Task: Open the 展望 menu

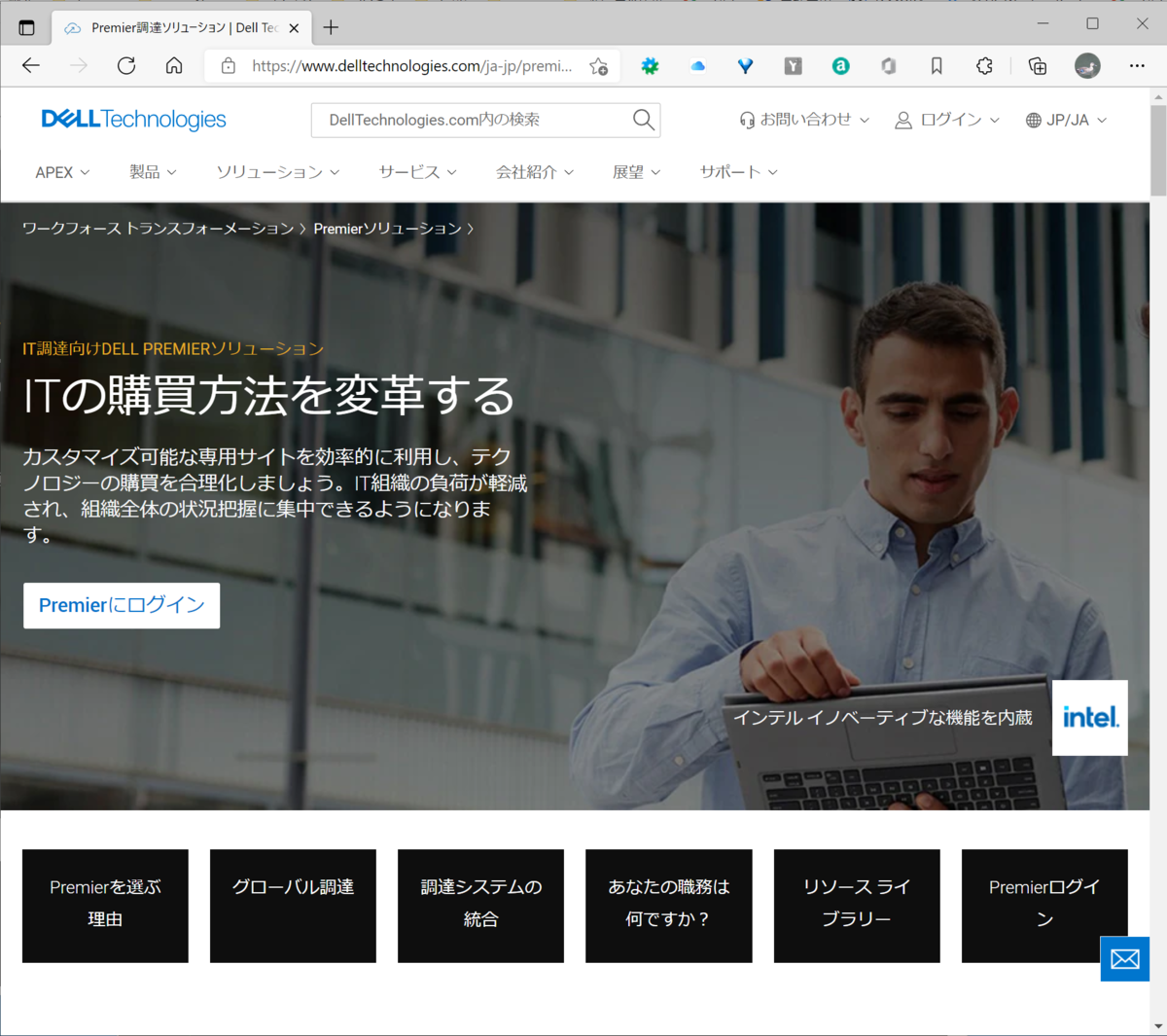Action: (x=636, y=172)
